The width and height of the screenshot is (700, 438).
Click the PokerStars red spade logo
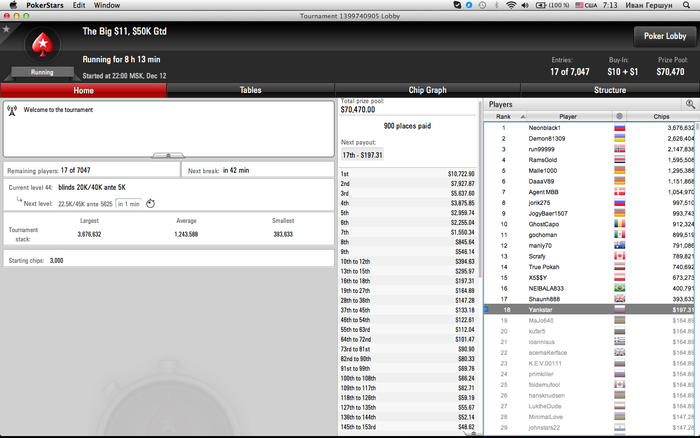(43, 45)
